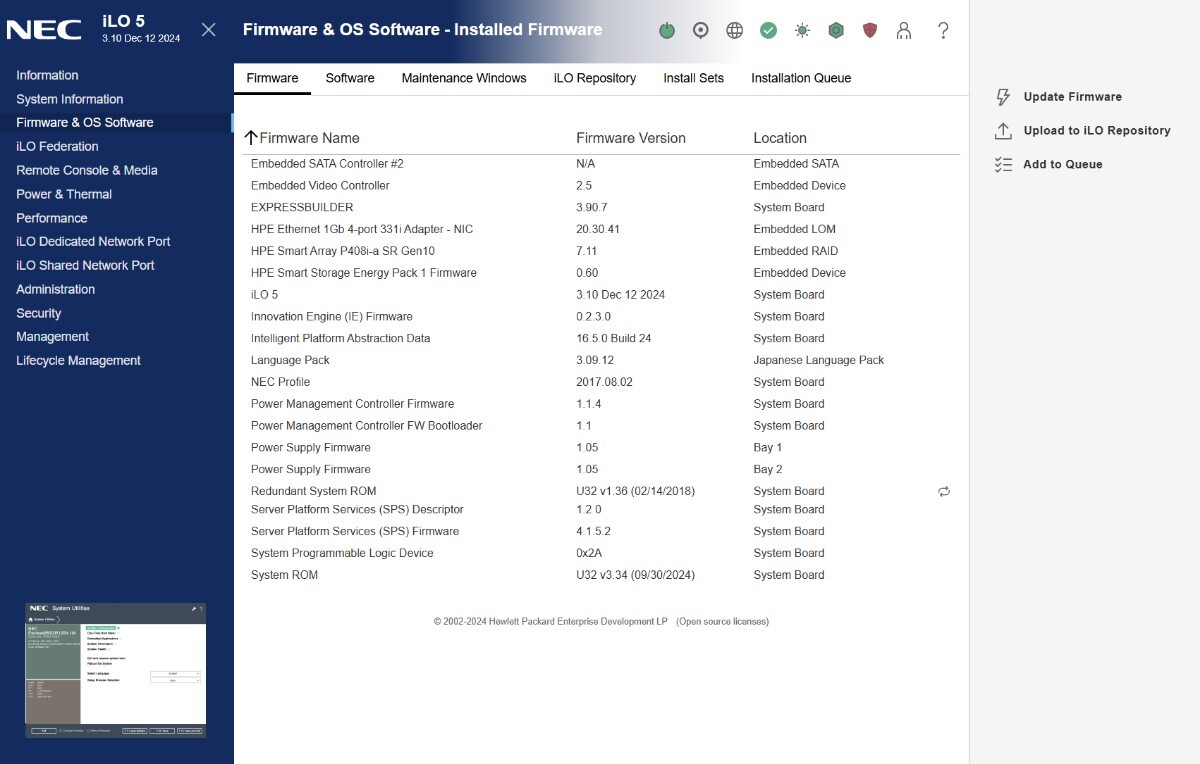Image resolution: width=1200 pixels, height=764 pixels.
Task: Click the Add to Queue link
Action: click(1063, 165)
